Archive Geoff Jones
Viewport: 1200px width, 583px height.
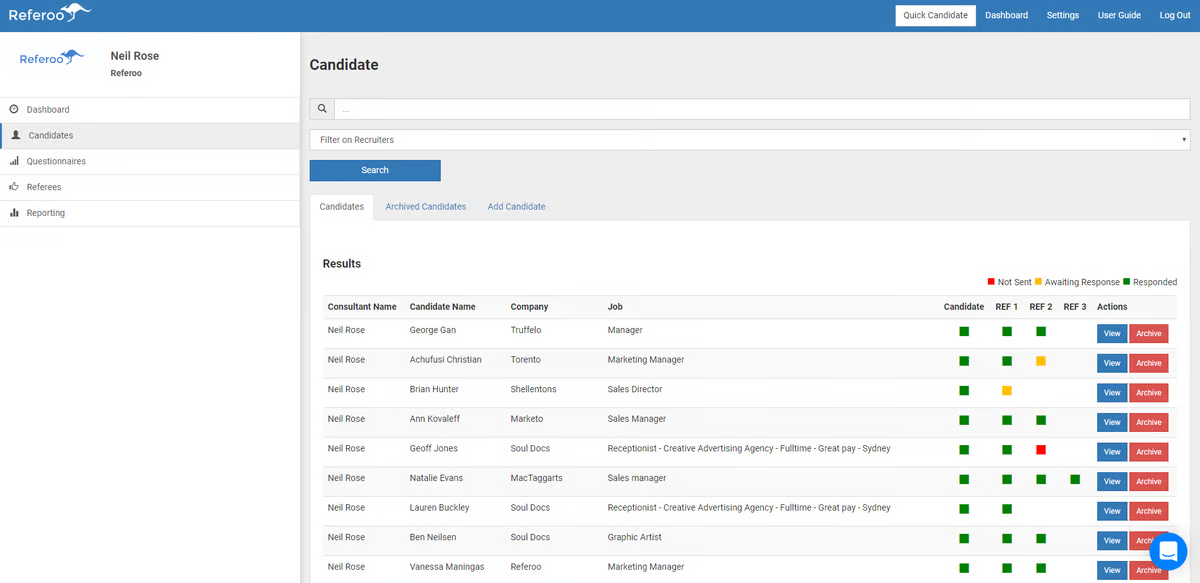tap(1149, 452)
